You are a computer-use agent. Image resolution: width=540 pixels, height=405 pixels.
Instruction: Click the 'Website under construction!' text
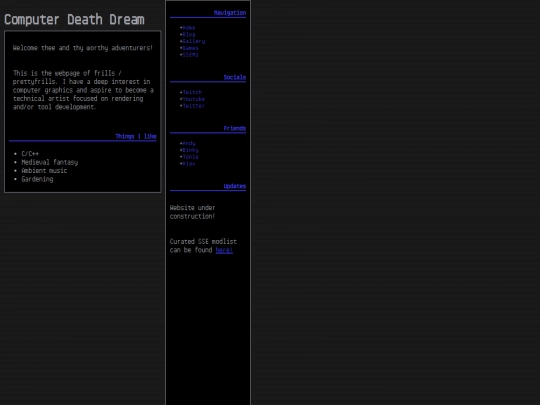point(192,212)
